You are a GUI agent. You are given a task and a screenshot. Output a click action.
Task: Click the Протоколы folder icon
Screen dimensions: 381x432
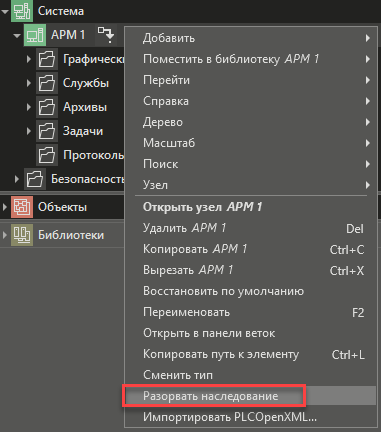tap(47, 155)
